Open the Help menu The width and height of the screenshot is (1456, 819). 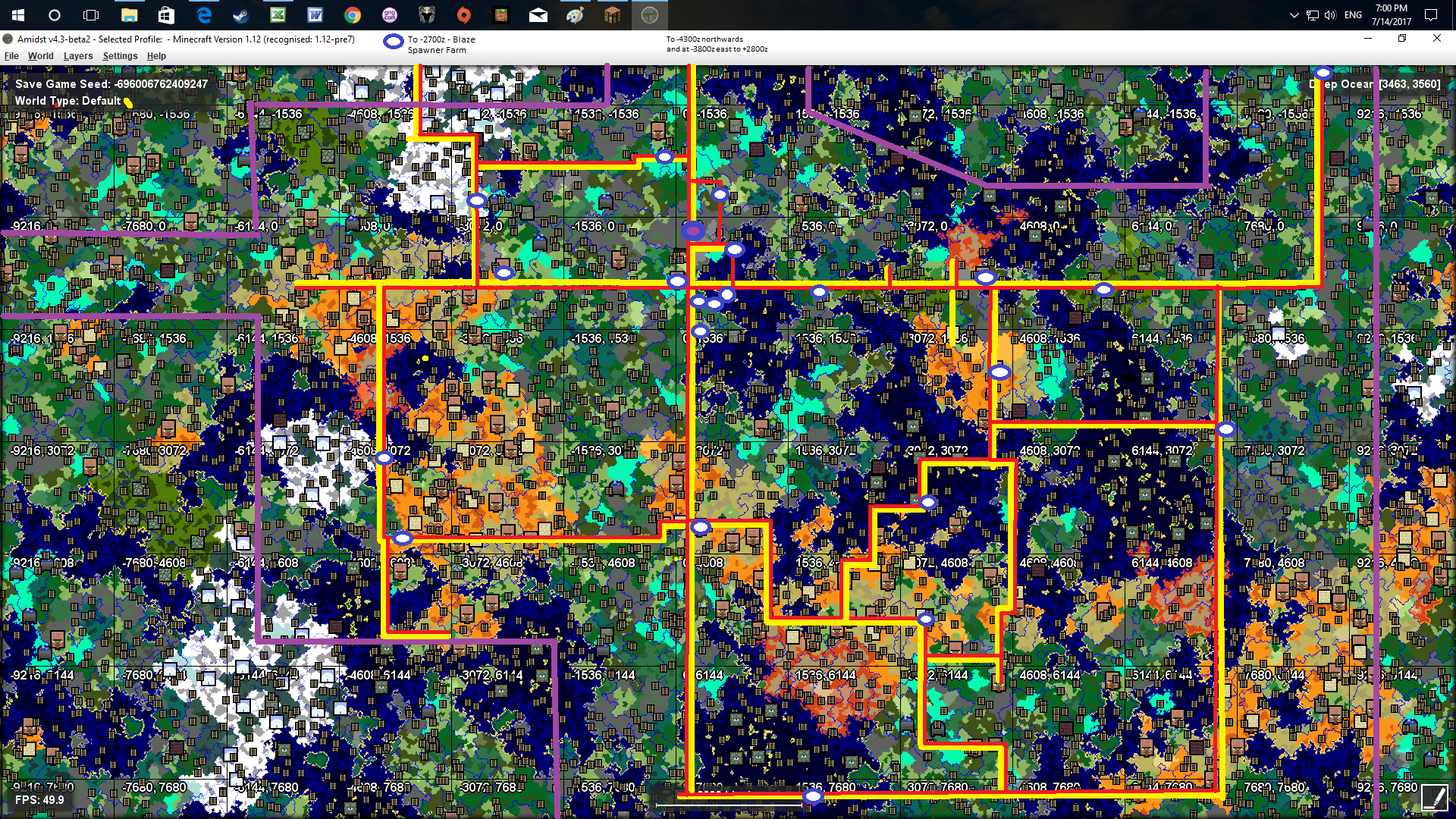click(x=156, y=56)
